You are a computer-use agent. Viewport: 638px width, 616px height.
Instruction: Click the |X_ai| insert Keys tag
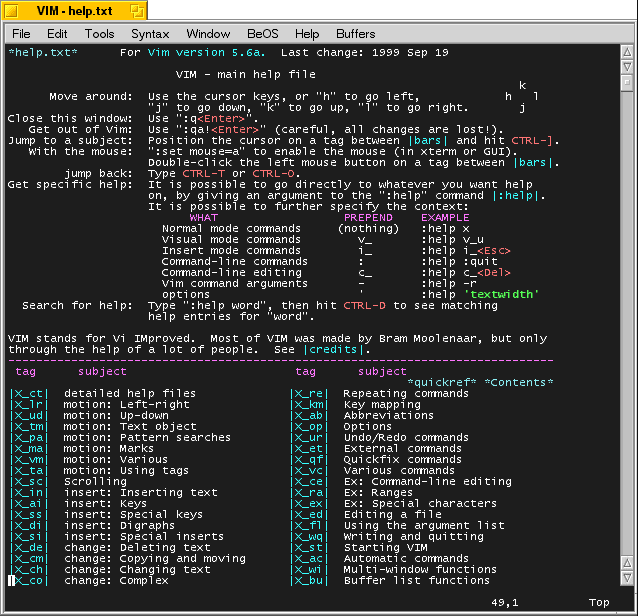click(x=29, y=503)
